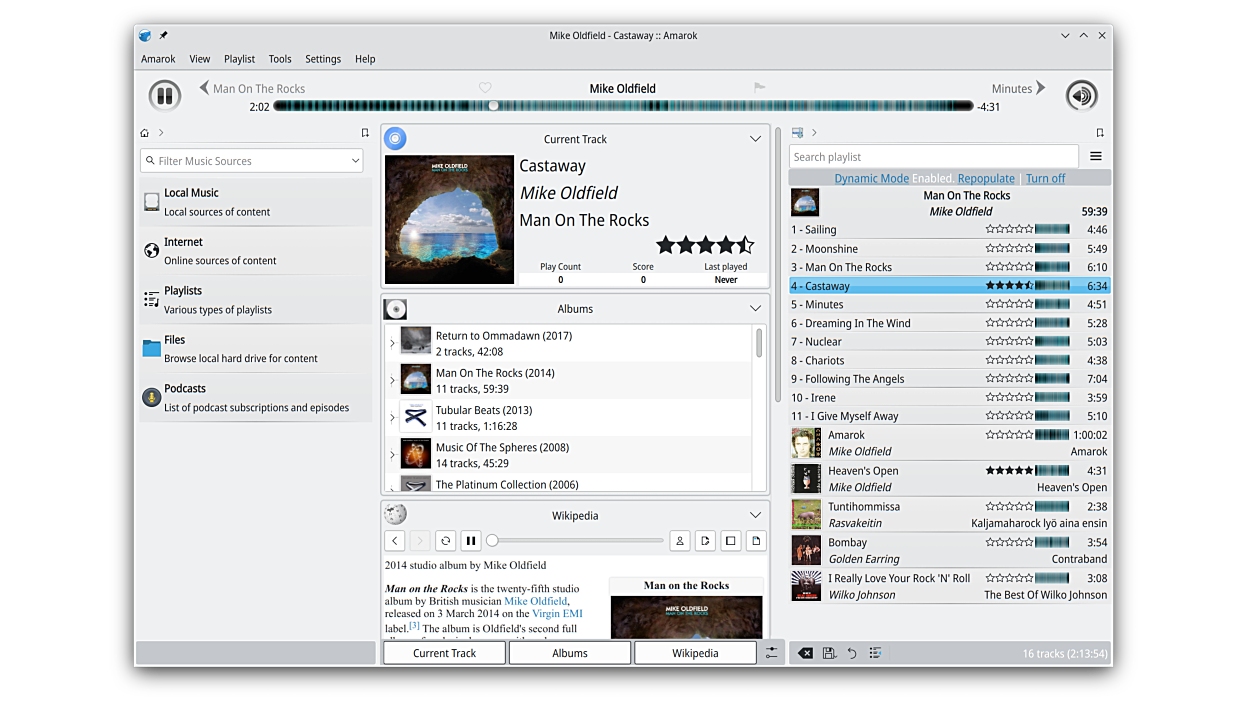Click the Repopulate link

(986, 178)
